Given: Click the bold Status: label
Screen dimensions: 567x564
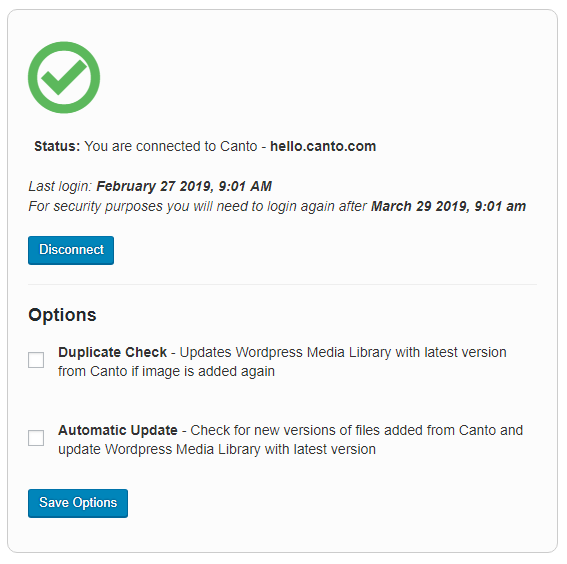Looking at the screenshot, I should tap(57, 146).
